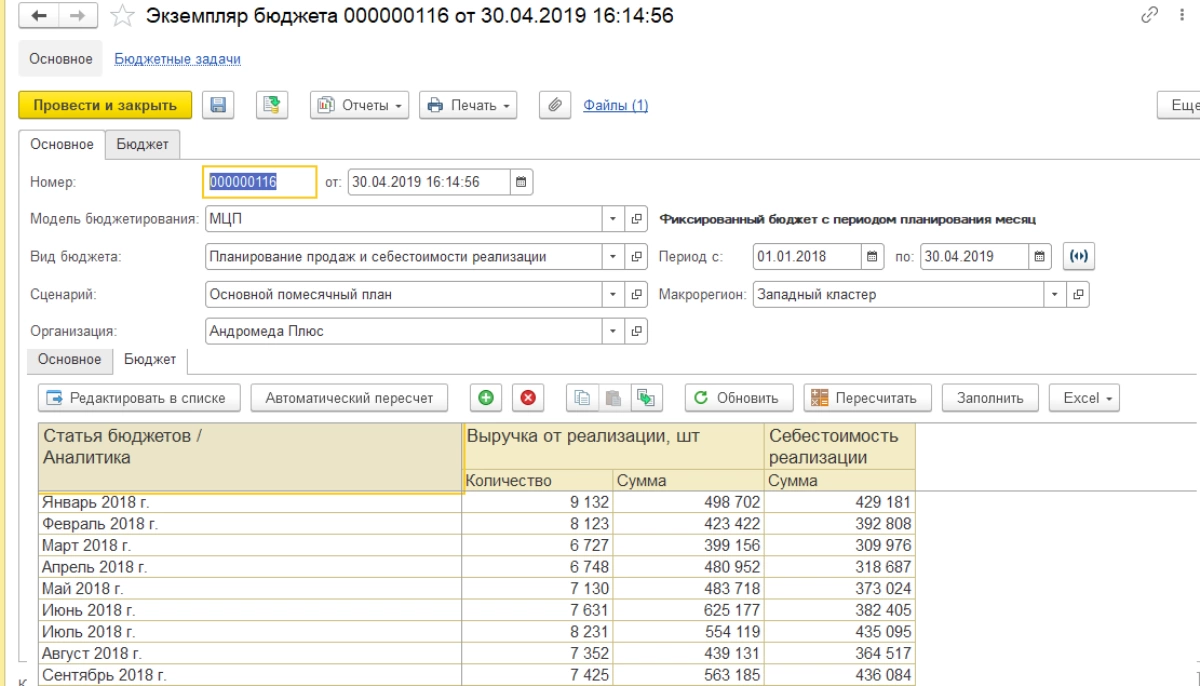This screenshot has width=1200, height=686.
Task: Click the post document icon
Action: [x=271, y=105]
